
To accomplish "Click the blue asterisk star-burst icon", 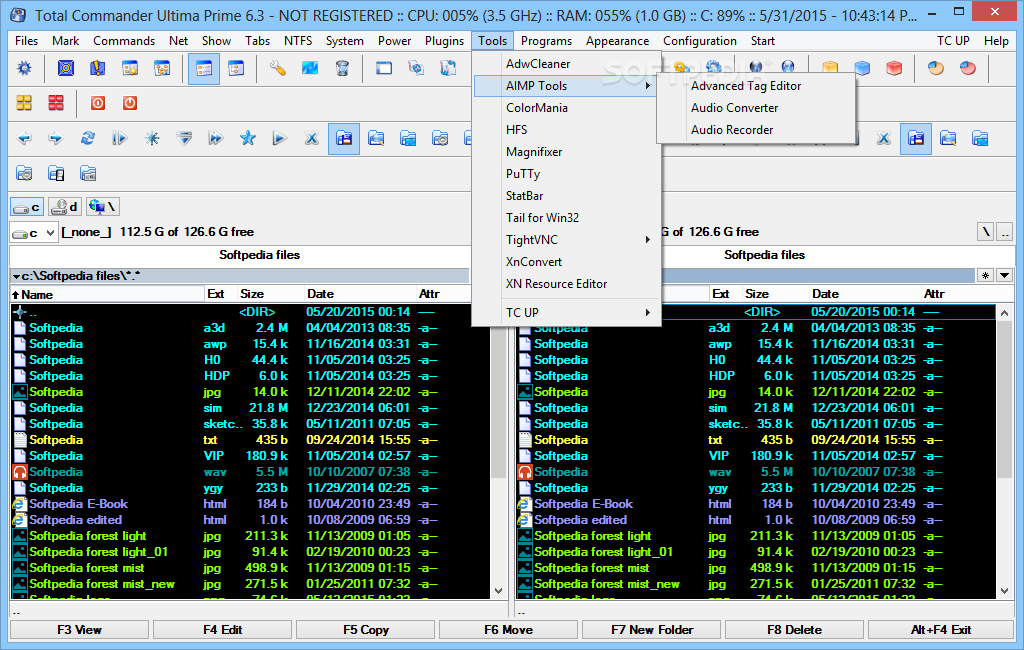I will (152, 138).
